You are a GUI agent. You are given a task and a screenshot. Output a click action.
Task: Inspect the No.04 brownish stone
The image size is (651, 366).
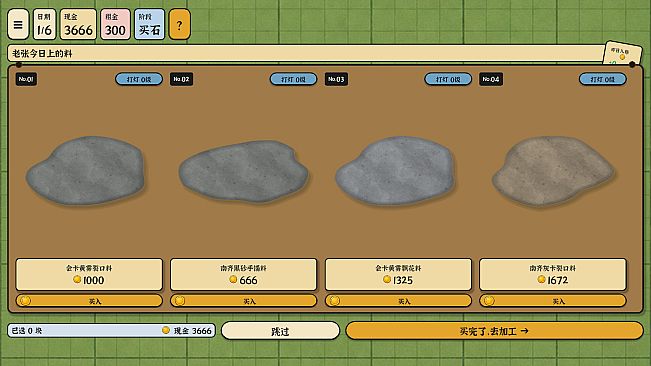[553, 171]
